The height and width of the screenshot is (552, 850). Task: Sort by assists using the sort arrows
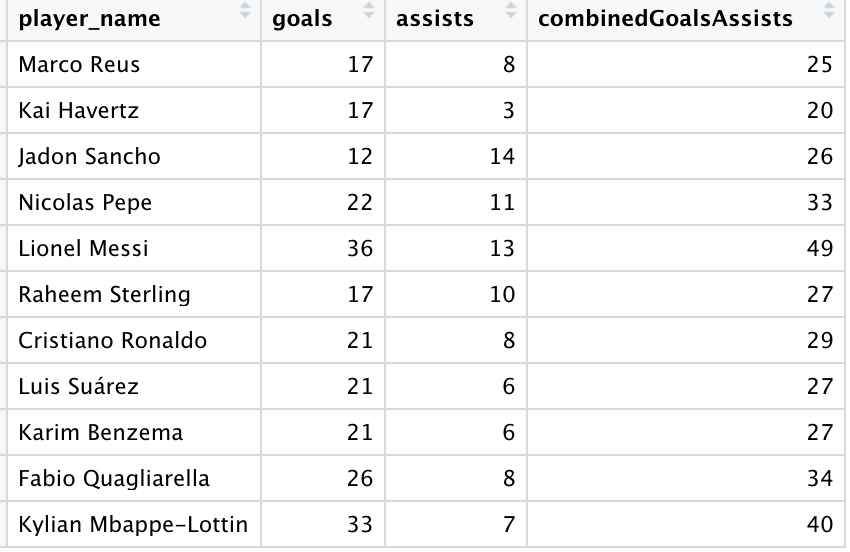[x=511, y=10]
